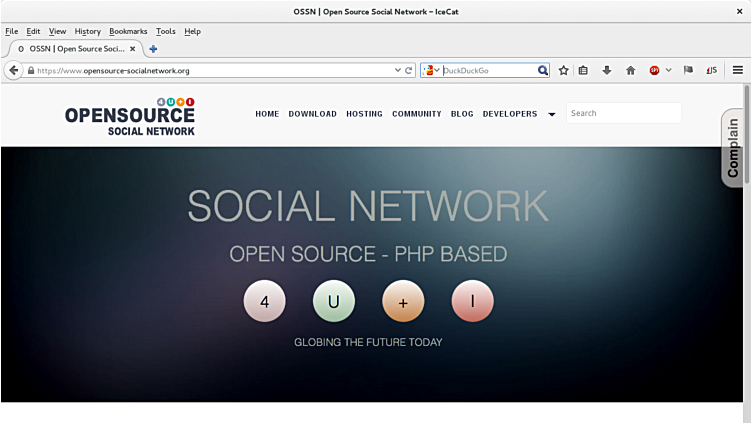This screenshot has width=752, height=423.
Task: Click the pink circle labeled 4
Action: (x=265, y=301)
